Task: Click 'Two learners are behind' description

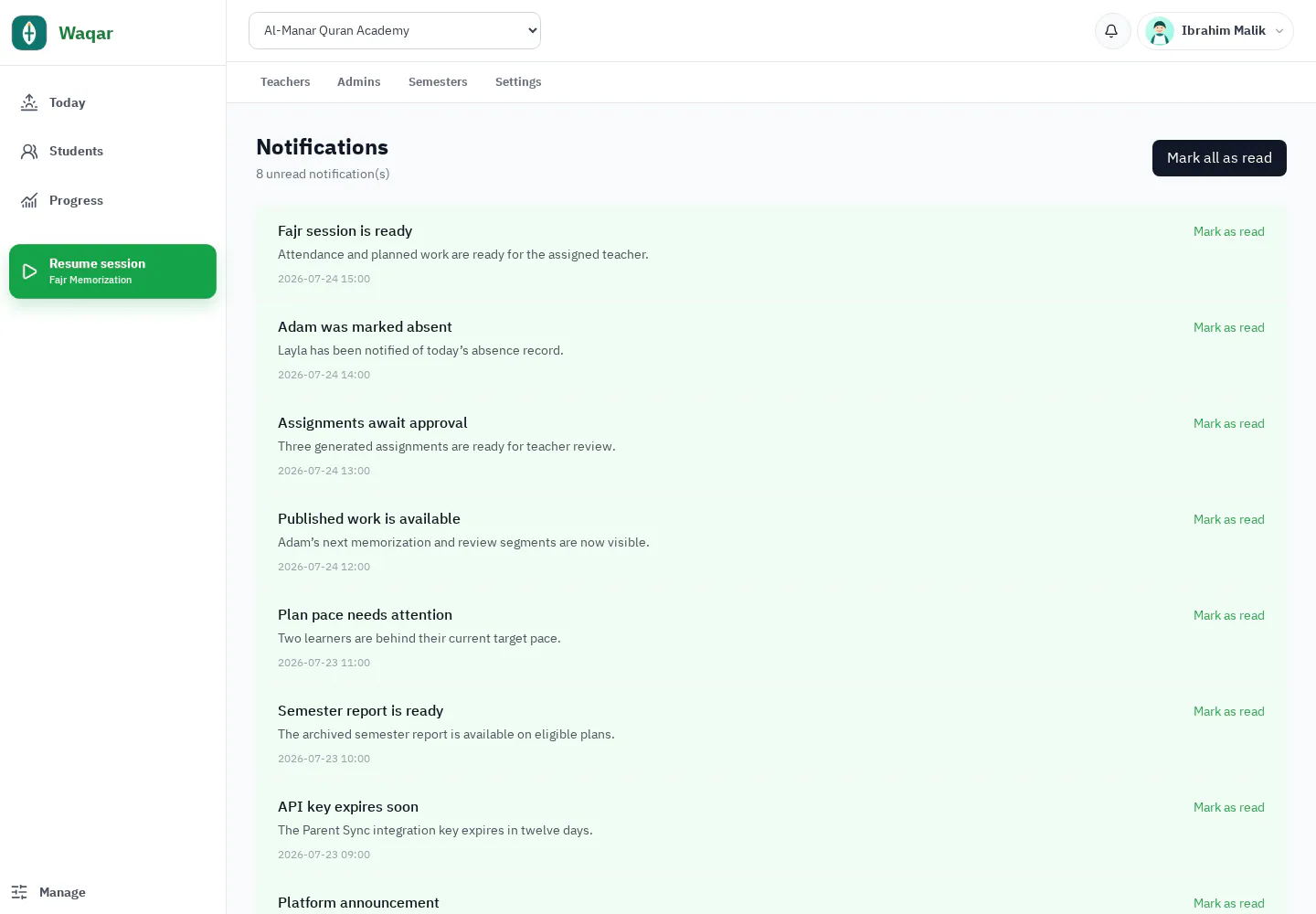Action: point(419,639)
